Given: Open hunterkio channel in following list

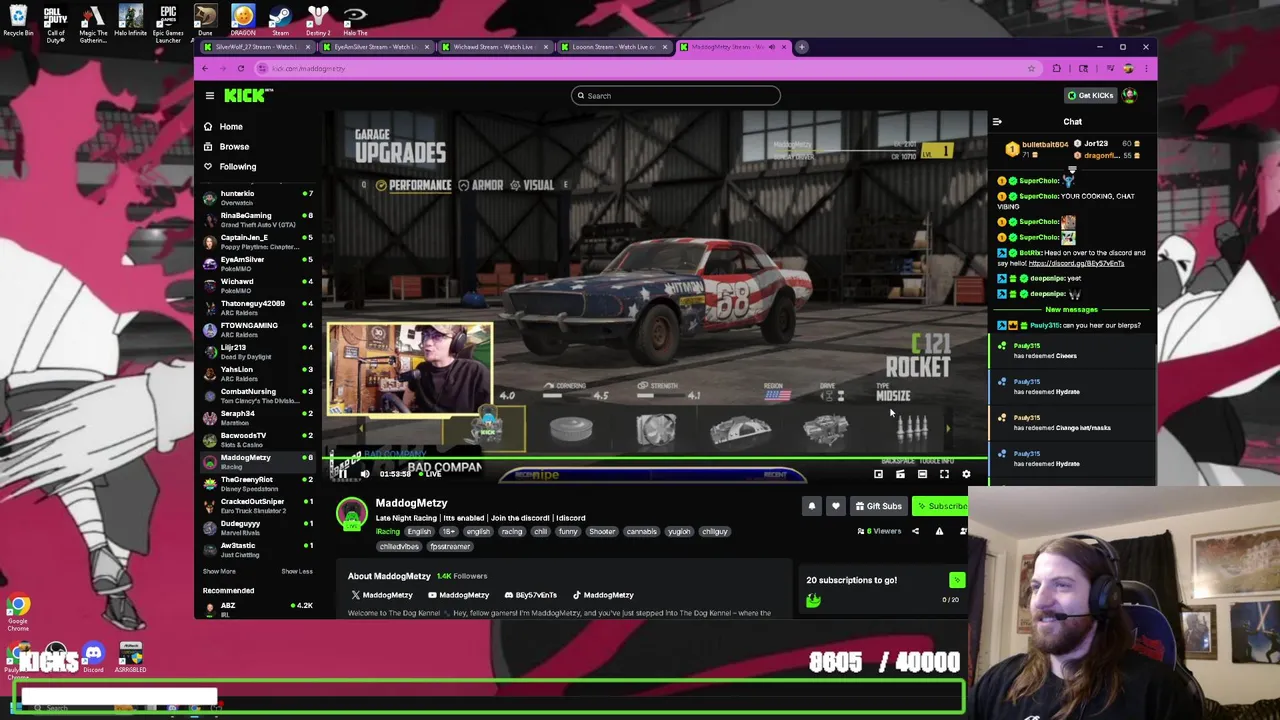Looking at the screenshot, I should coord(258,198).
